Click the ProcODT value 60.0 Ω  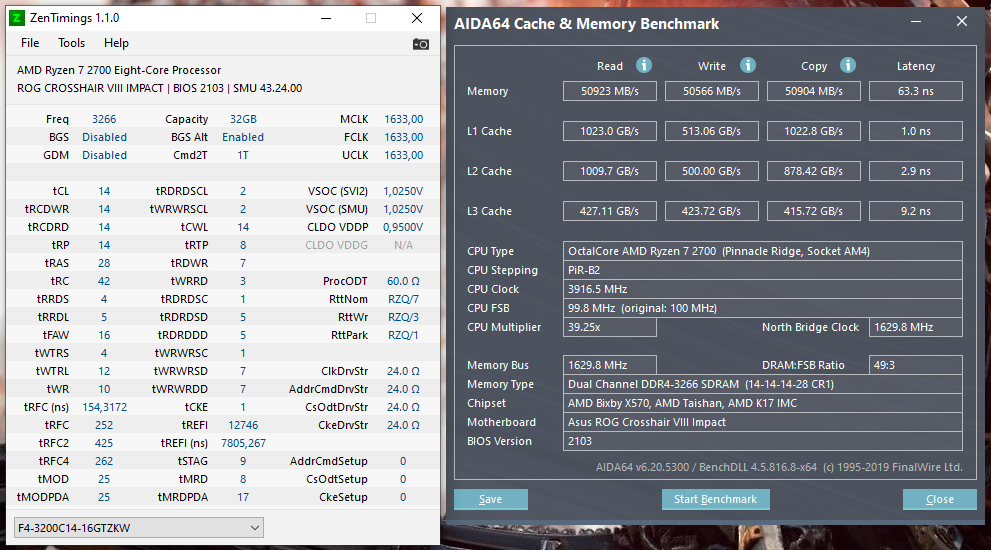(403, 281)
